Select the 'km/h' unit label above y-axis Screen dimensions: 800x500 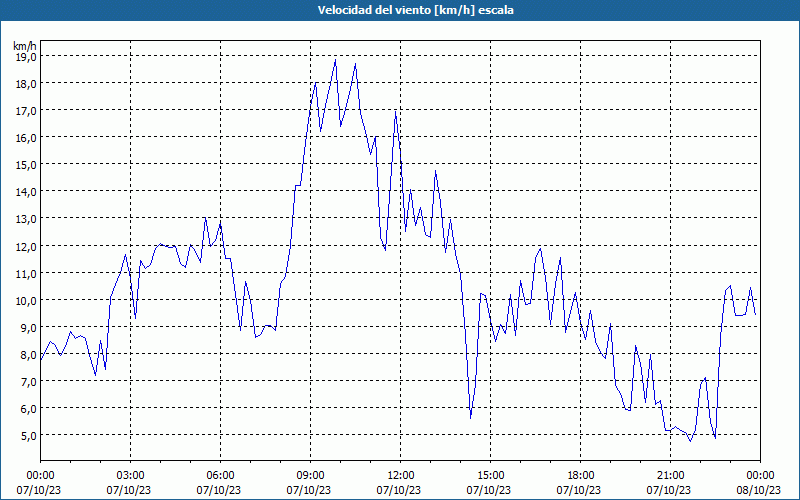(25, 46)
